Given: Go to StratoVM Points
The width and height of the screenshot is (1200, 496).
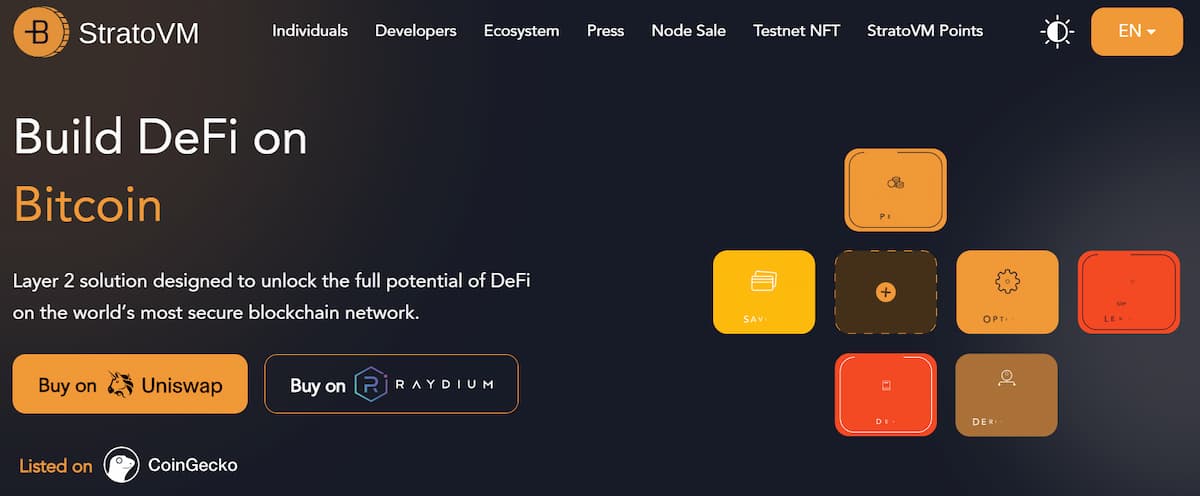Looking at the screenshot, I should 925,31.
